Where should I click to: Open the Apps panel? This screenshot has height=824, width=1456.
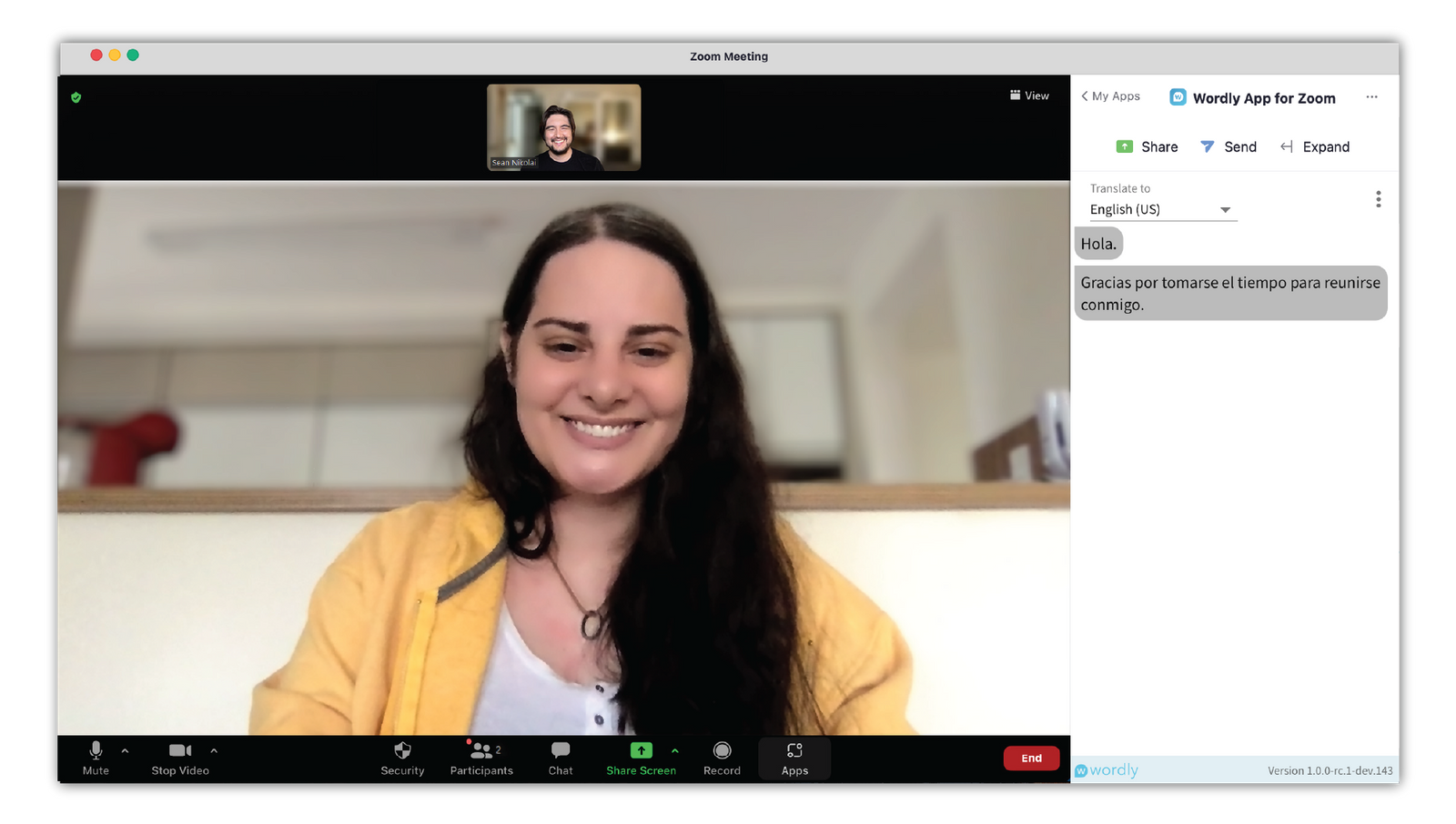coord(794,758)
